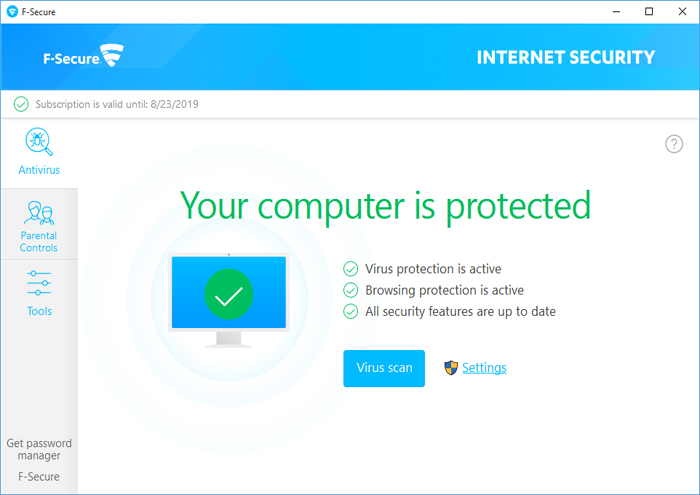Open the Tools section with sliders icon
The width and height of the screenshot is (700, 495).
(39, 292)
